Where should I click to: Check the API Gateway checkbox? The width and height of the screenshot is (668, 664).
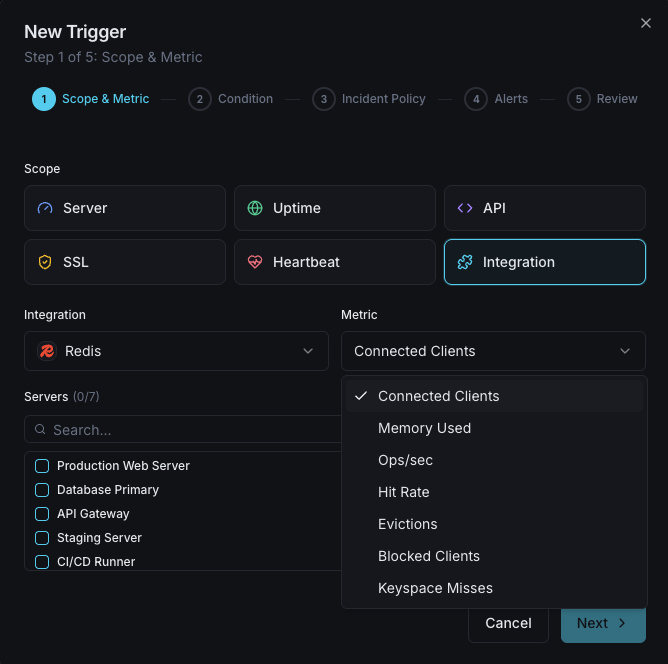(x=42, y=514)
